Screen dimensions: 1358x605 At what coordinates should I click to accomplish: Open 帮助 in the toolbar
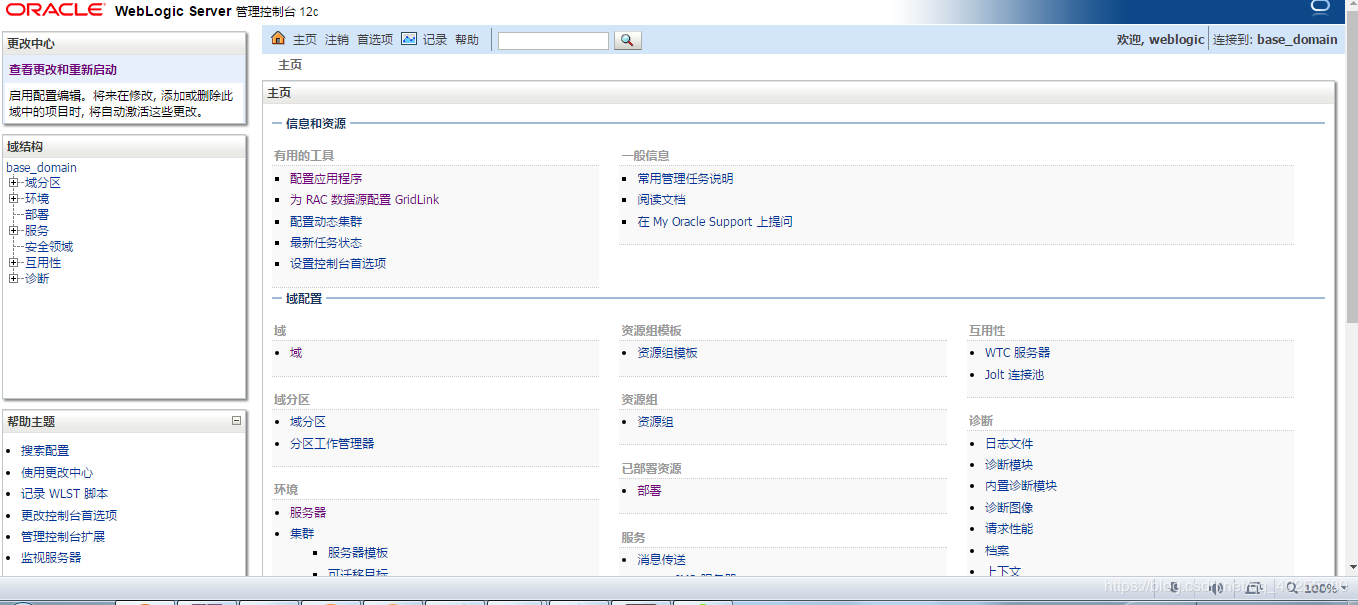pos(467,40)
